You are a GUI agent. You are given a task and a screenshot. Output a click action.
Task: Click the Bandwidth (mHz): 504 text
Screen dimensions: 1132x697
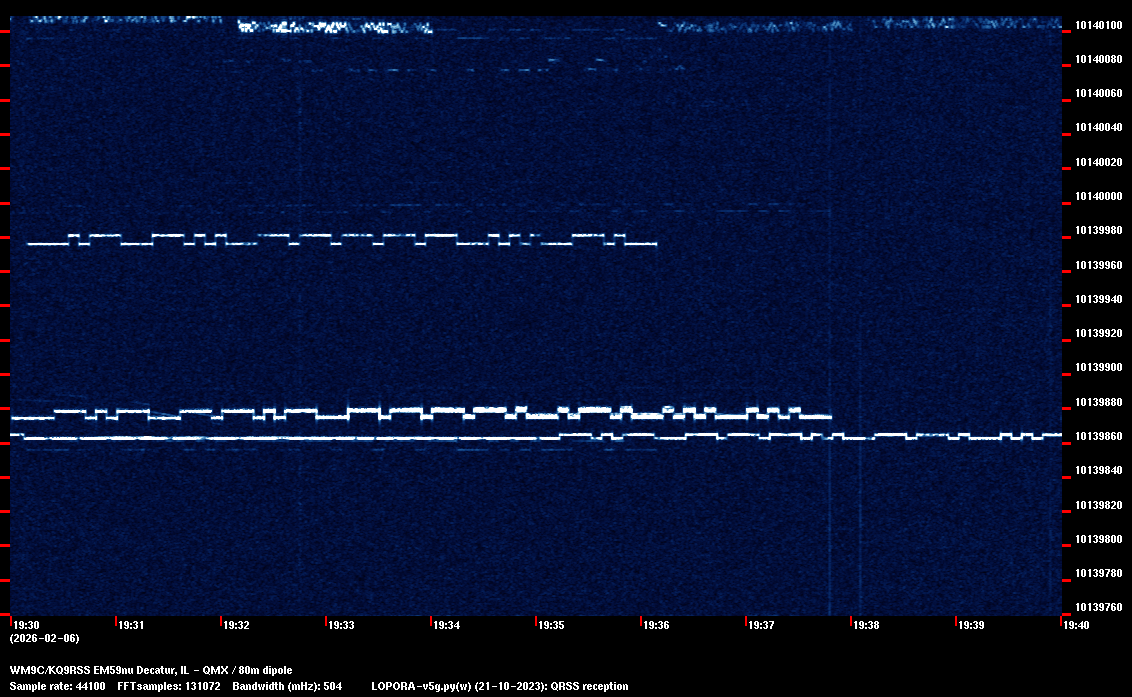[287, 686]
